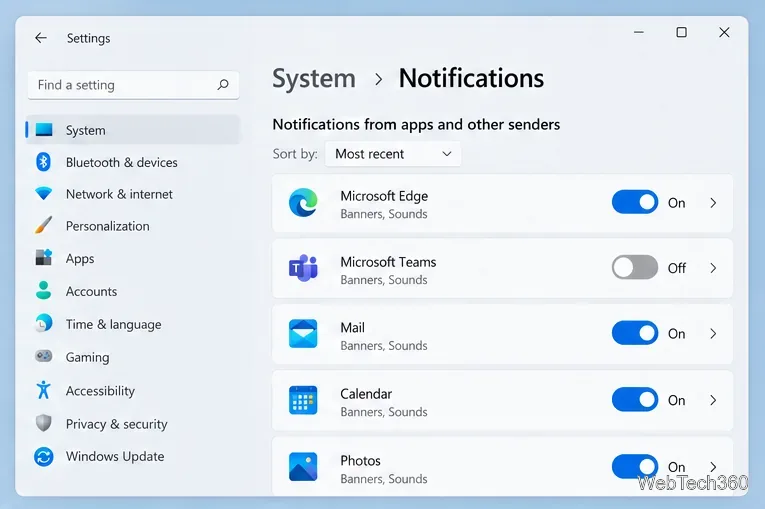This screenshot has height=509, width=765.
Task: Click the Gaming controller icon
Action: (43, 356)
